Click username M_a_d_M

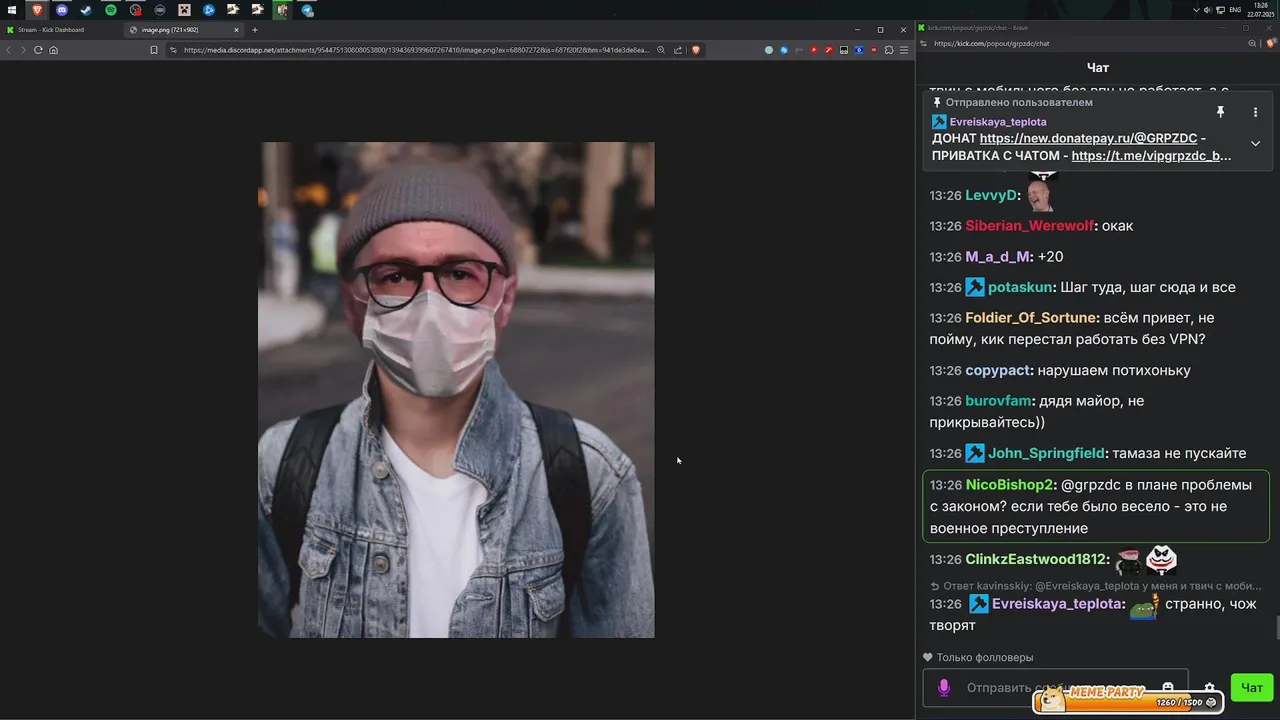(997, 257)
